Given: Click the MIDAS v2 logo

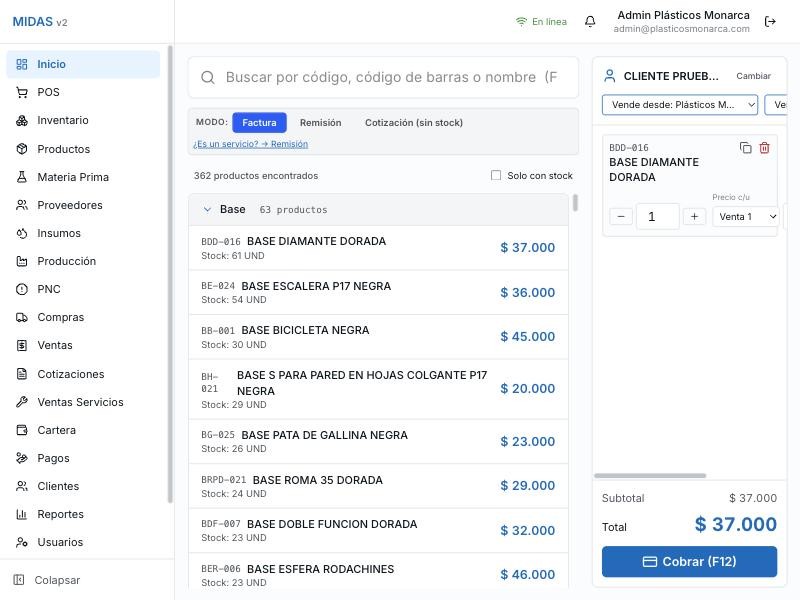Looking at the screenshot, I should (x=40, y=22).
